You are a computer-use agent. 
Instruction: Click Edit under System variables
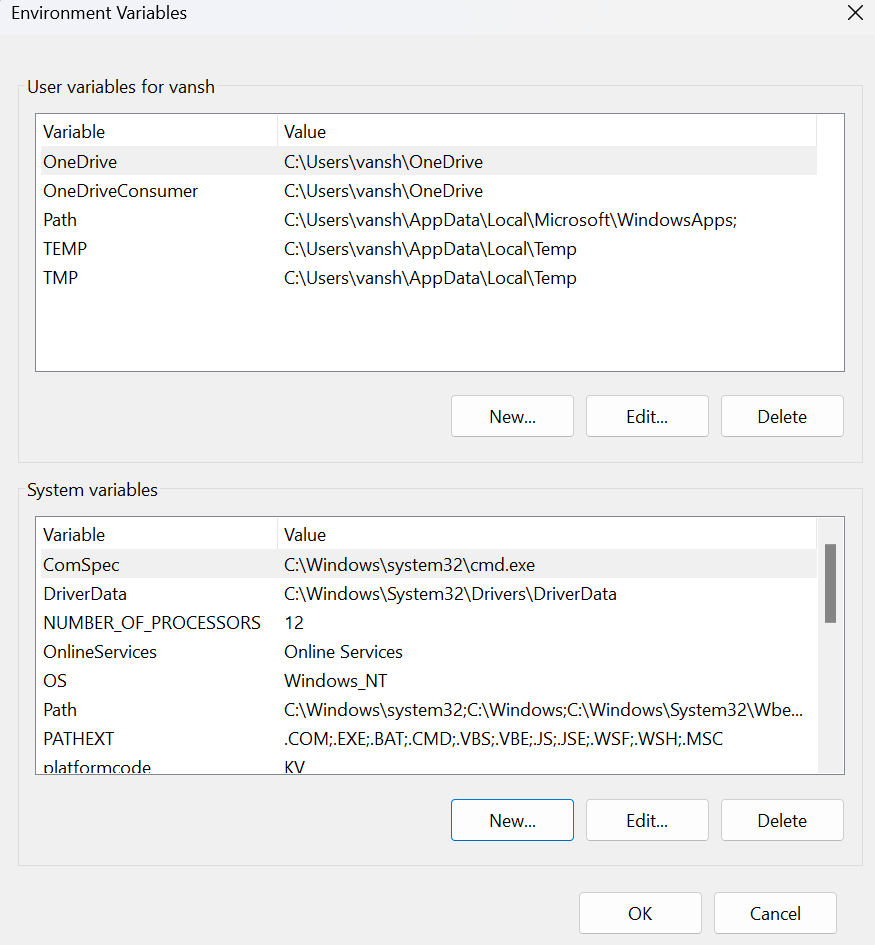coord(647,821)
